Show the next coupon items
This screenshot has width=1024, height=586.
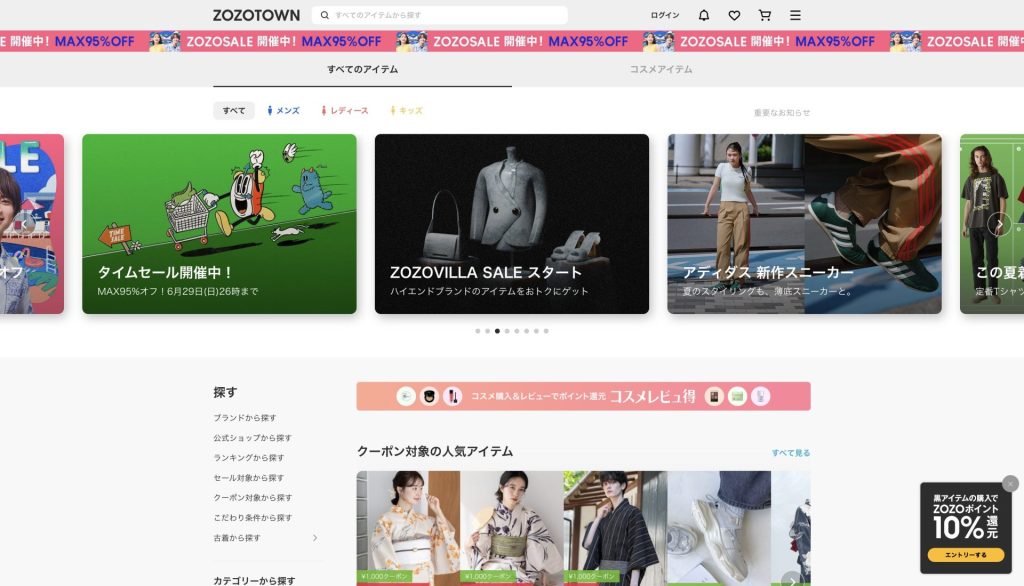792,579
